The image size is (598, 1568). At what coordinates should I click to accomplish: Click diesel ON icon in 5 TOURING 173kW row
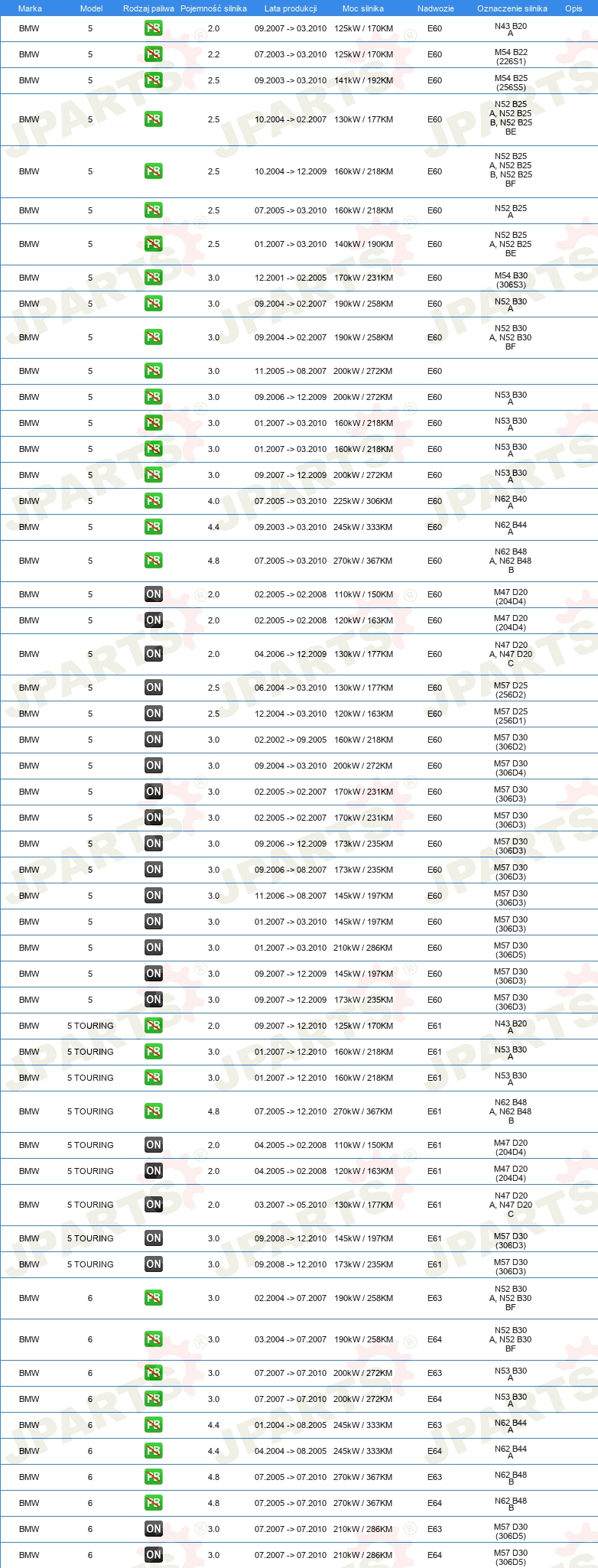(154, 1265)
